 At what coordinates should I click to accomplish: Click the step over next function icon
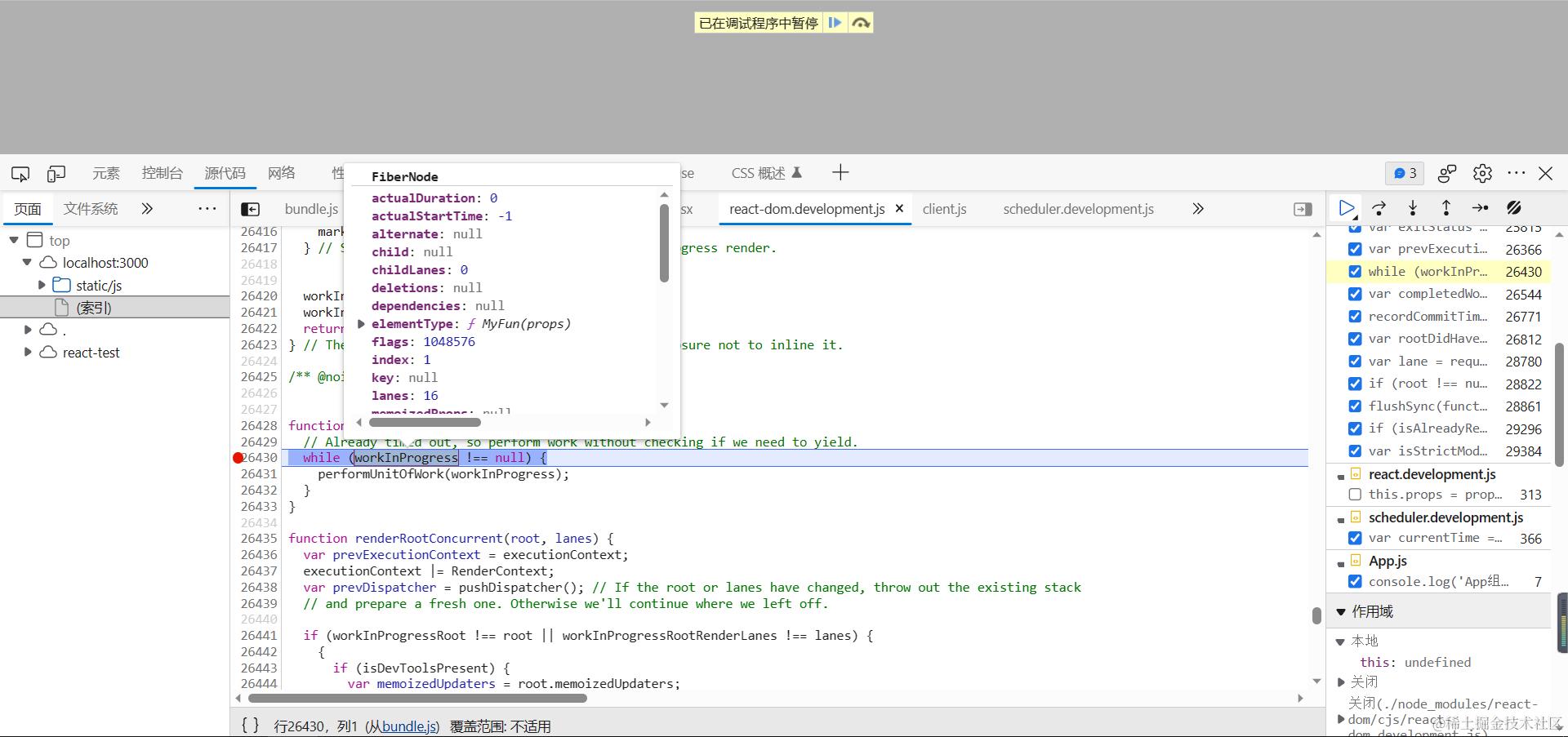tap(1379, 208)
